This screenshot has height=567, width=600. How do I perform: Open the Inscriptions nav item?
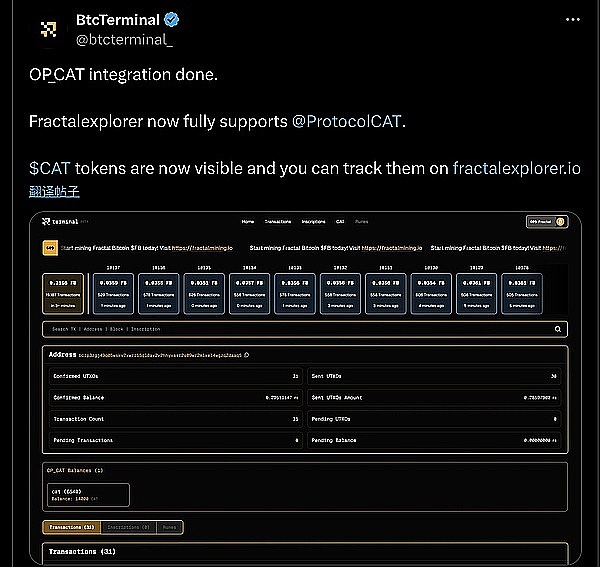pyautogui.click(x=312, y=221)
